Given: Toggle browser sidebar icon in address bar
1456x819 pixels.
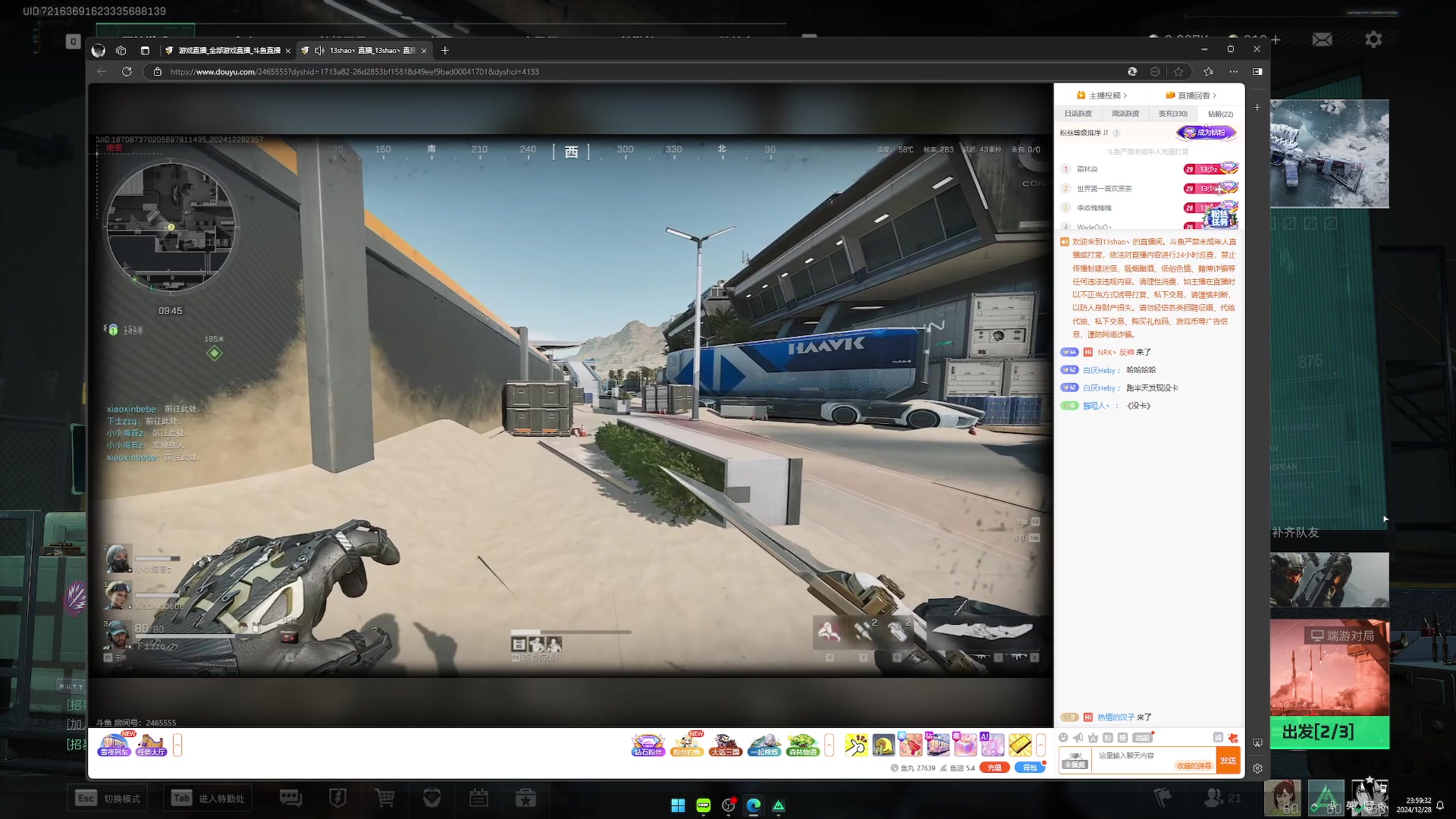Looking at the screenshot, I should [1257, 71].
